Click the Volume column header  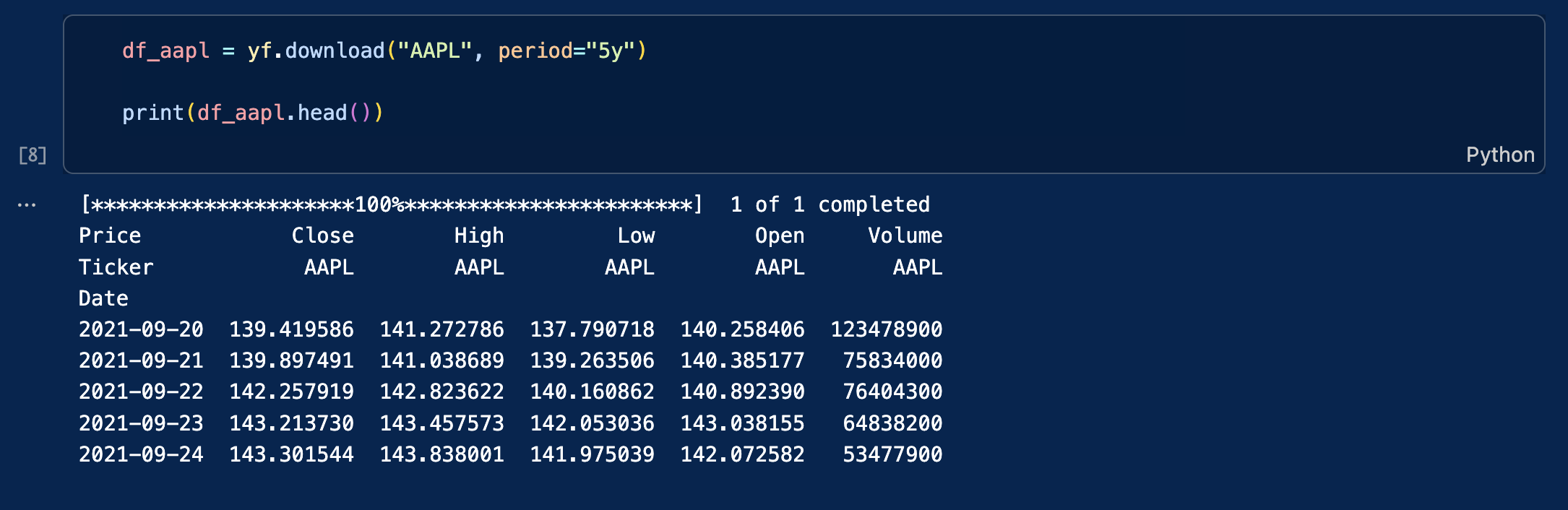pyautogui.click(x=905, y=236)
